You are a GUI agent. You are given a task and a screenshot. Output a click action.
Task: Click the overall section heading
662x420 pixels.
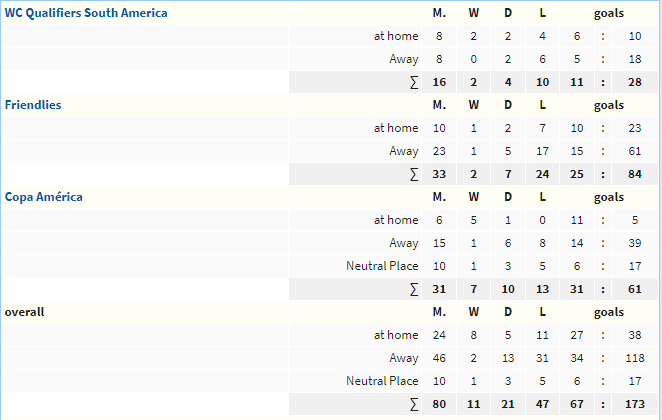point(24,312)
